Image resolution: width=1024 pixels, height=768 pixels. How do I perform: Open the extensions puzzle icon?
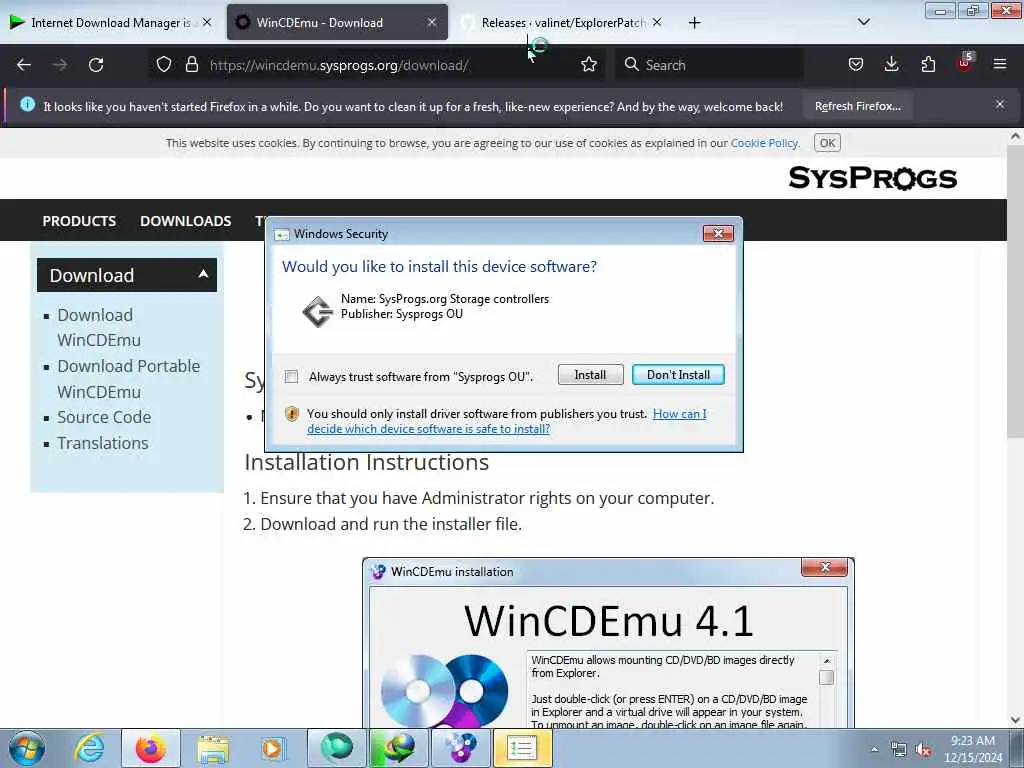pyautogui.click(x=928, y=65)
